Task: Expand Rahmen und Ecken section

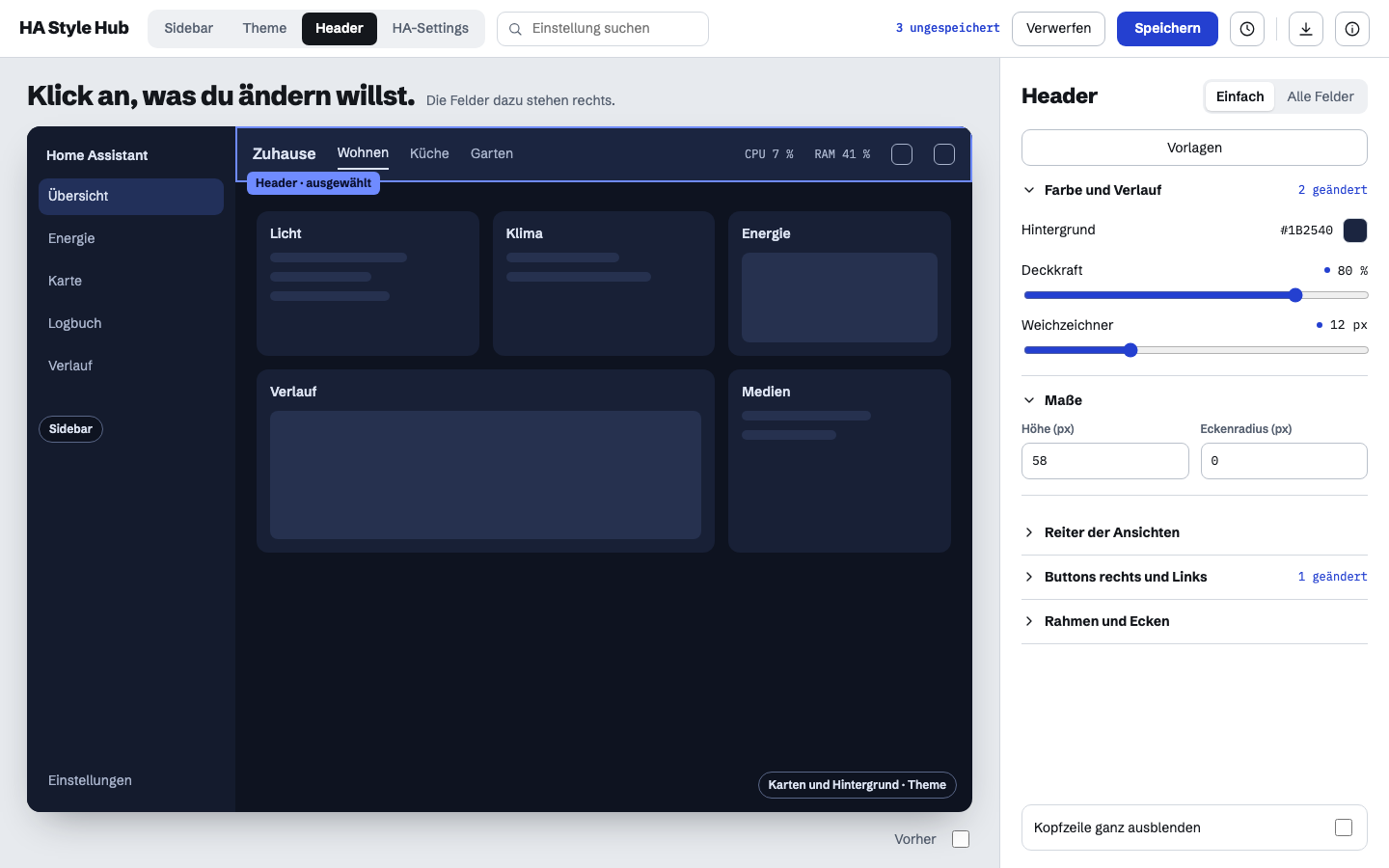Action: 1194,621
